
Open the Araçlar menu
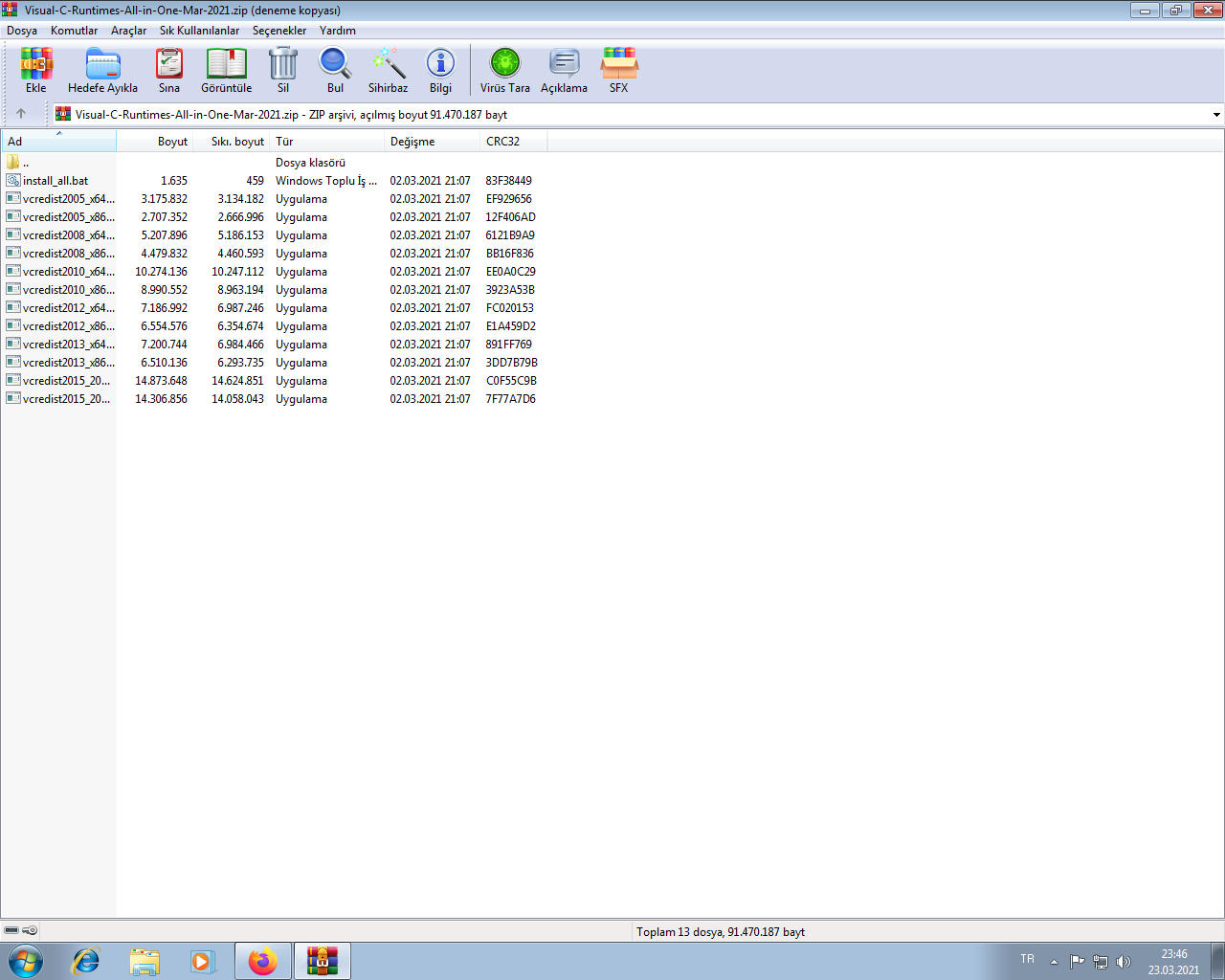tap(129, 31)
